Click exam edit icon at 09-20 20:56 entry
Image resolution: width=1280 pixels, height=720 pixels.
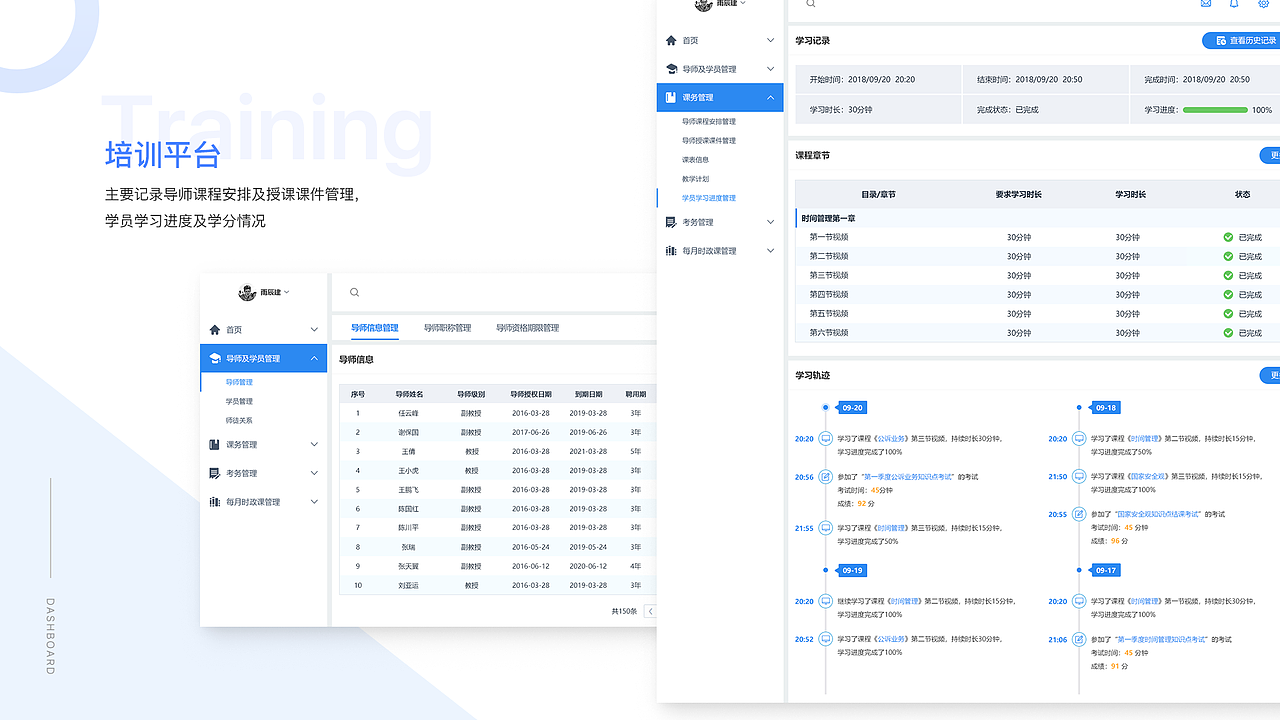826,477
